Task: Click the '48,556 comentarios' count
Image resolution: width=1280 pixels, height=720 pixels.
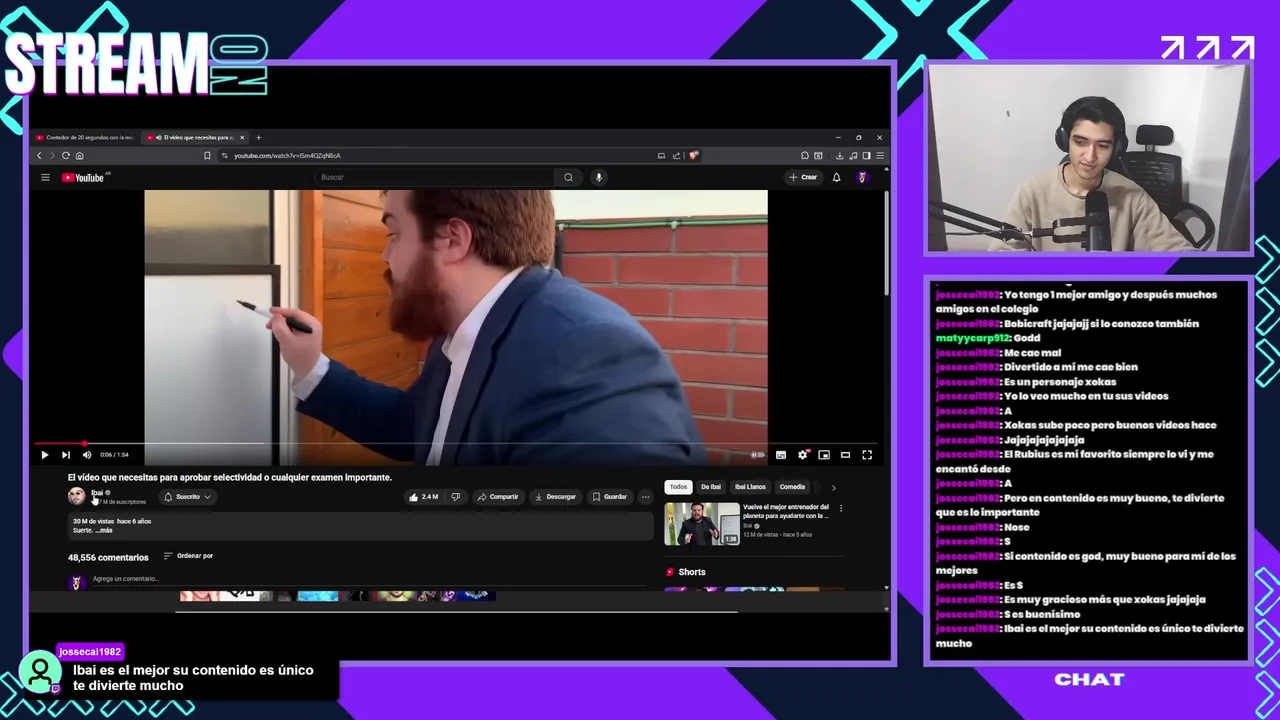Action: pyautogui.click(x=108, y=557)
